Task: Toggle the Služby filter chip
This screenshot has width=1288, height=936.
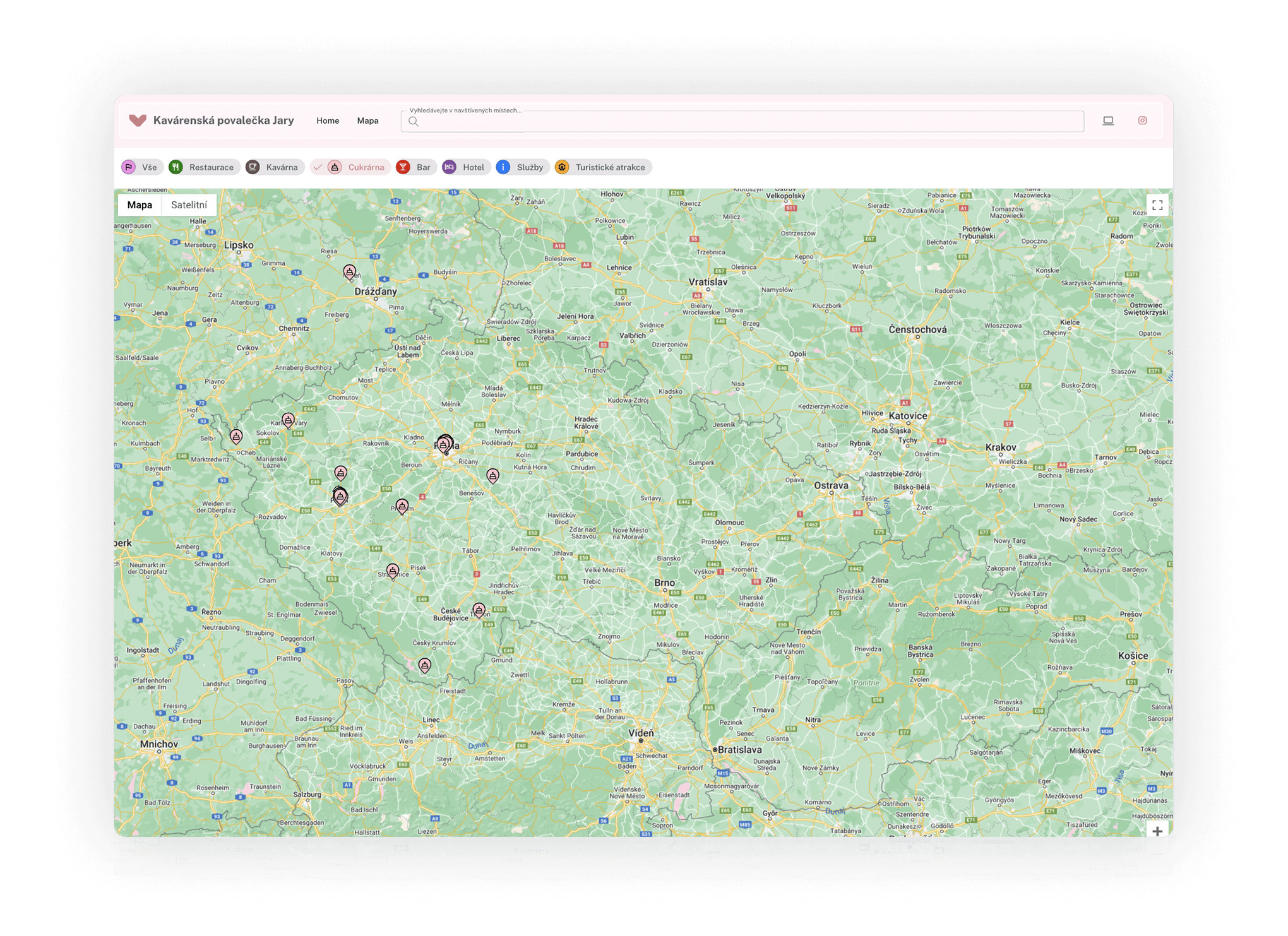Action: pos(522,167)
